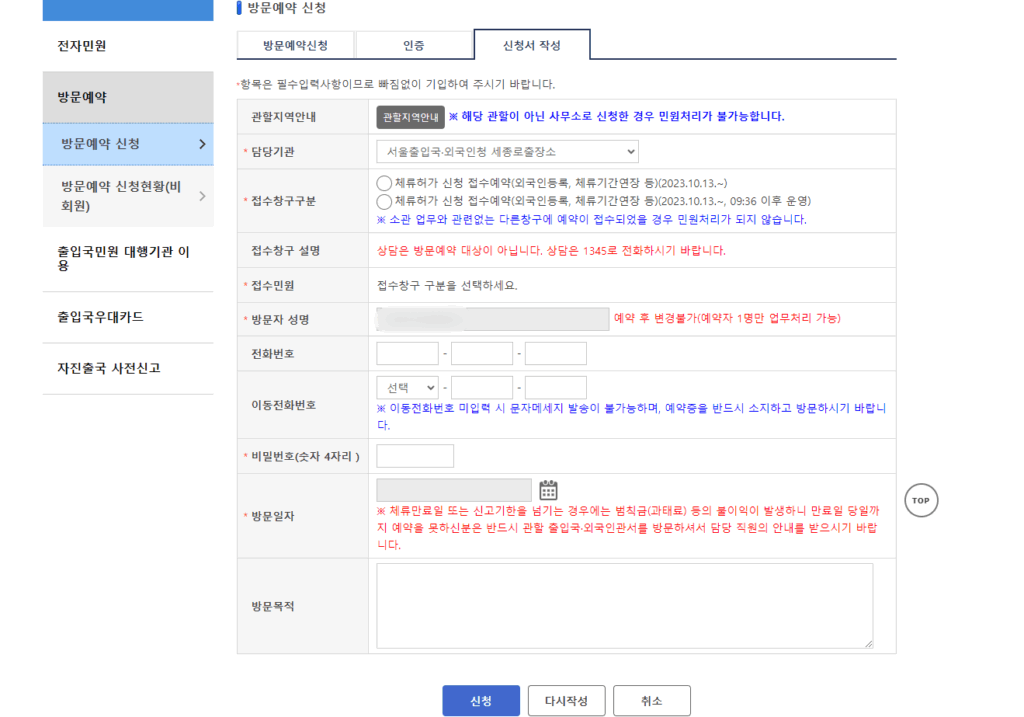The height and width of the screenshot is (717, 1024).
Task: Switch to 방문예약신청 tab
Action: click(295, 46)
